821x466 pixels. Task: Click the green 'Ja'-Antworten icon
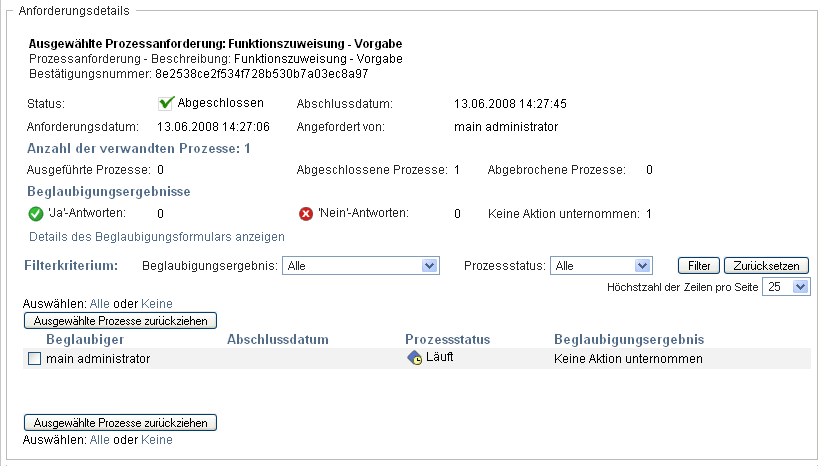(x=37, y=213)
